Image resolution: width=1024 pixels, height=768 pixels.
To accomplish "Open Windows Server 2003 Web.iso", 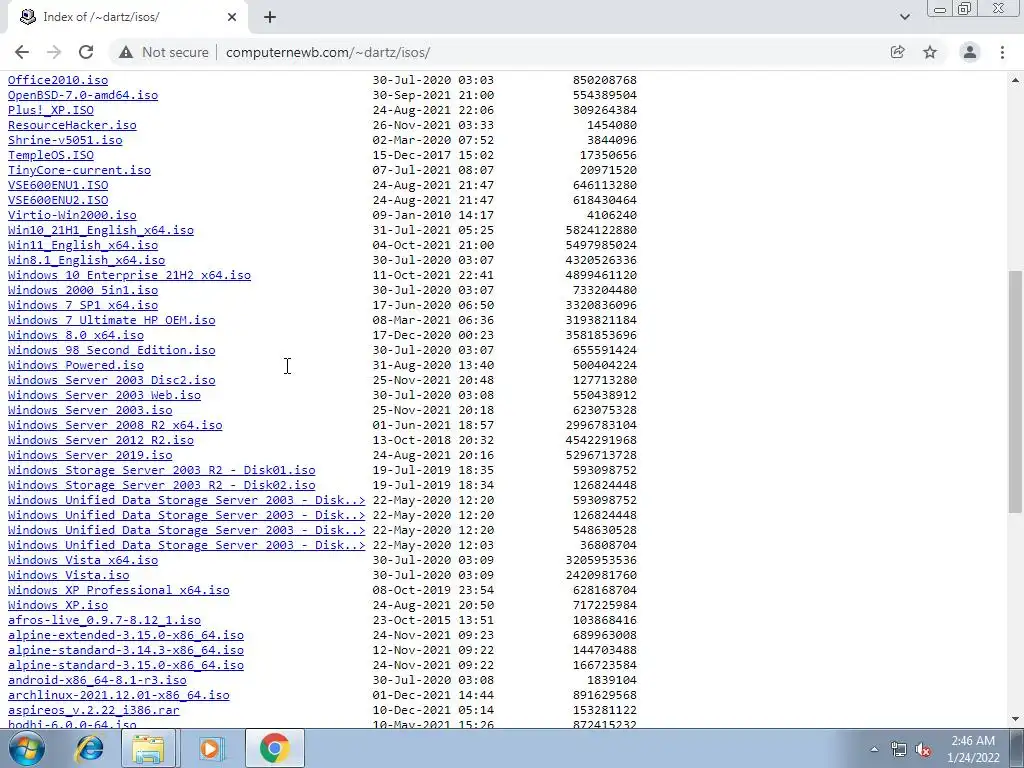I will 104,395.
